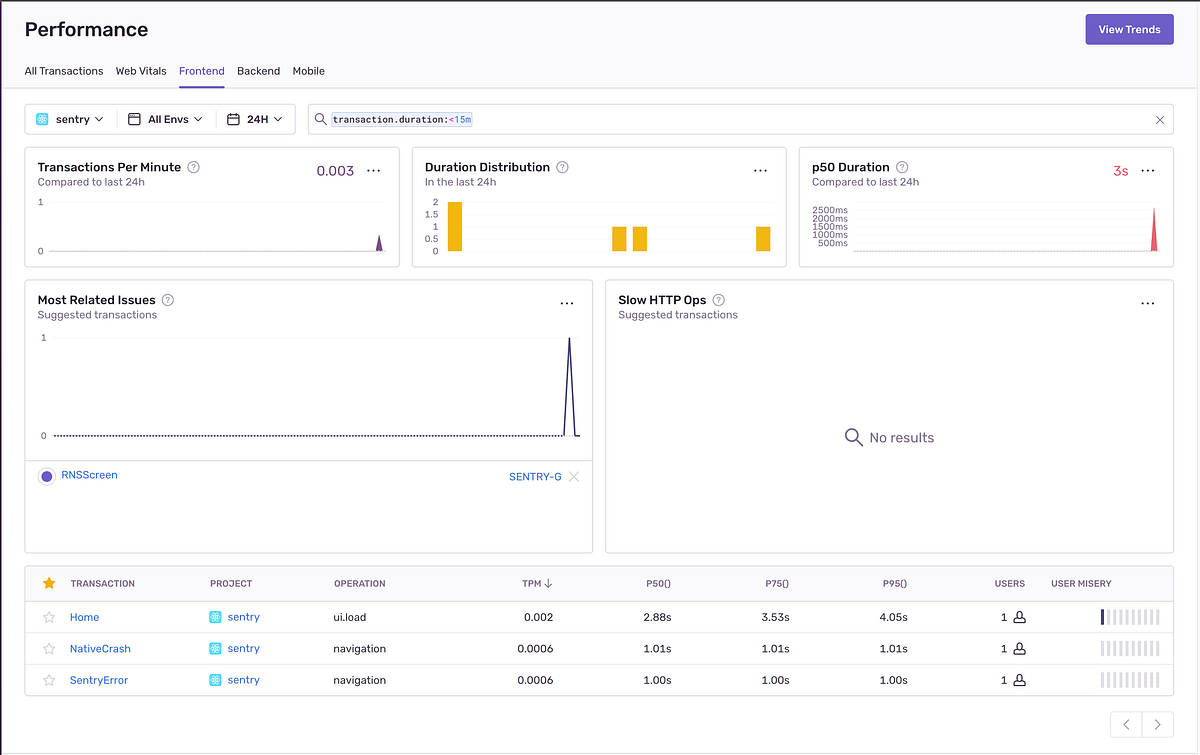This screenshot has height=755, width=1200.
Task: Click the ui.load operation cell
Action: [351, 617]
